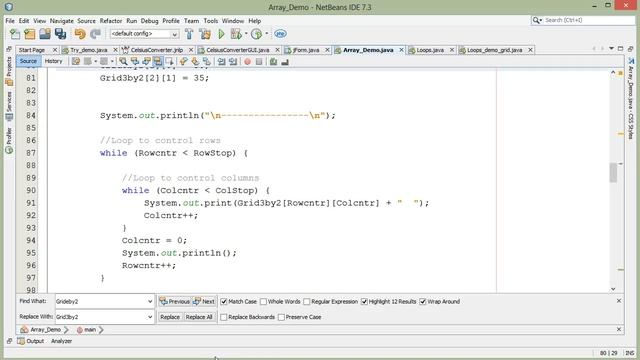
Task: Open the Navigate menu
Action: pyautogui.click(x=62, y=21)
